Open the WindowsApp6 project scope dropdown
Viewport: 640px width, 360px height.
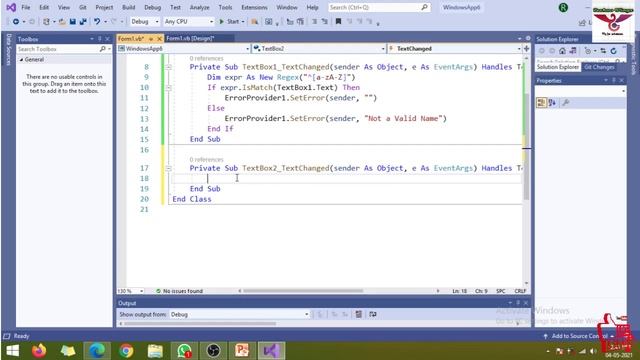click(x=184, y=49)
